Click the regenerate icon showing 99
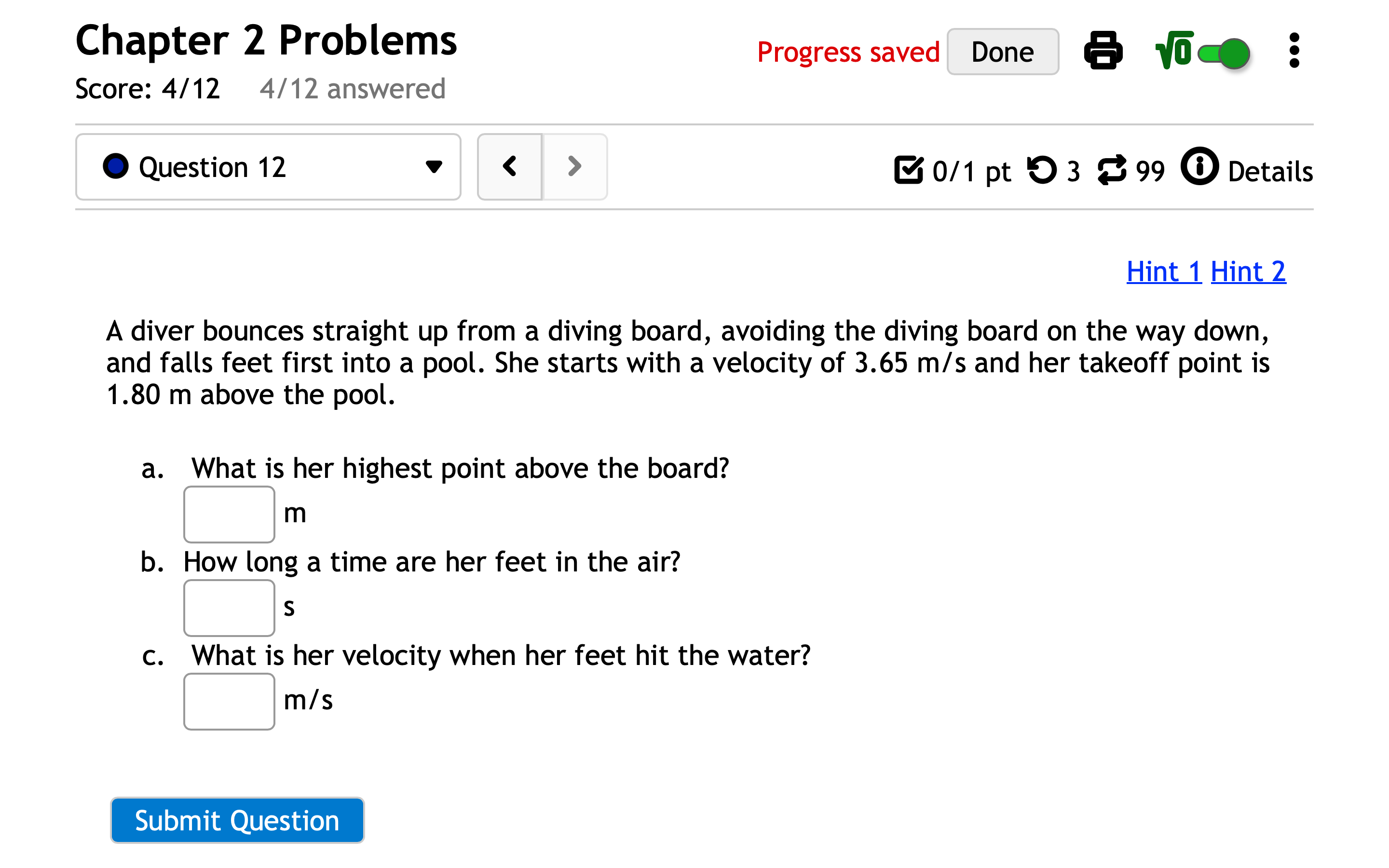Screen dimensions: 1389x868 1113,170
